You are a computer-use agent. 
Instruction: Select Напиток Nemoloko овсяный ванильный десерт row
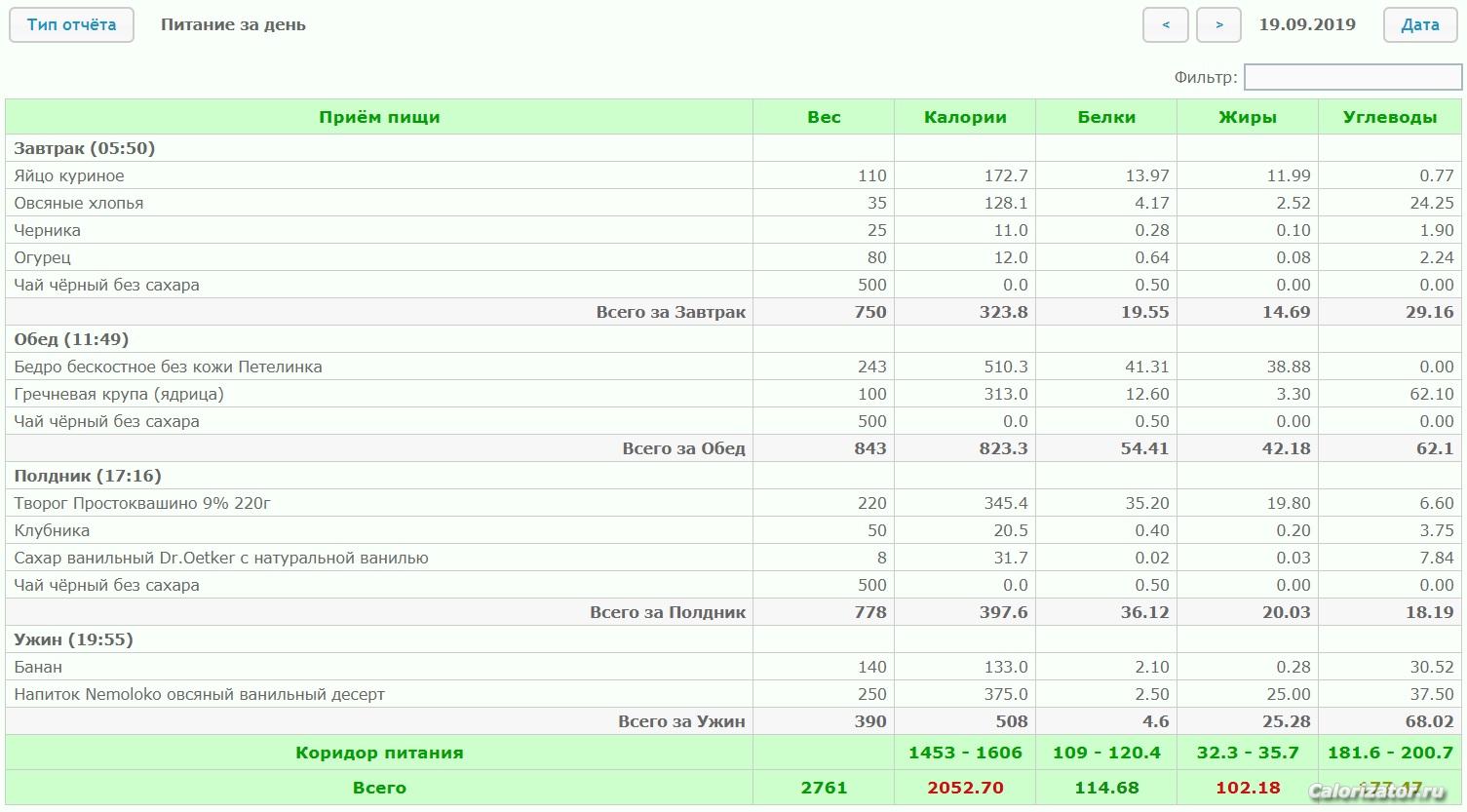(x=733, y=694)
